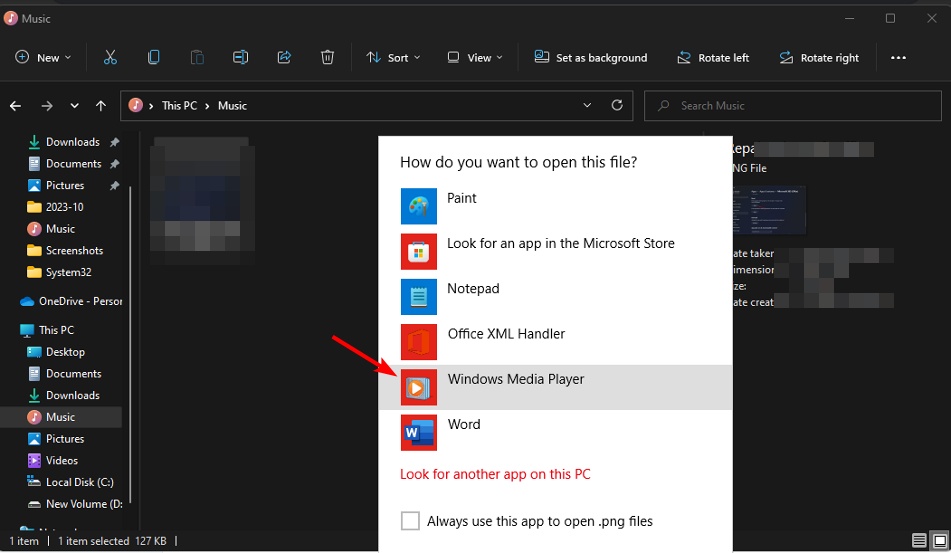Click the preview pane image thumbnail

coord(770,210)
